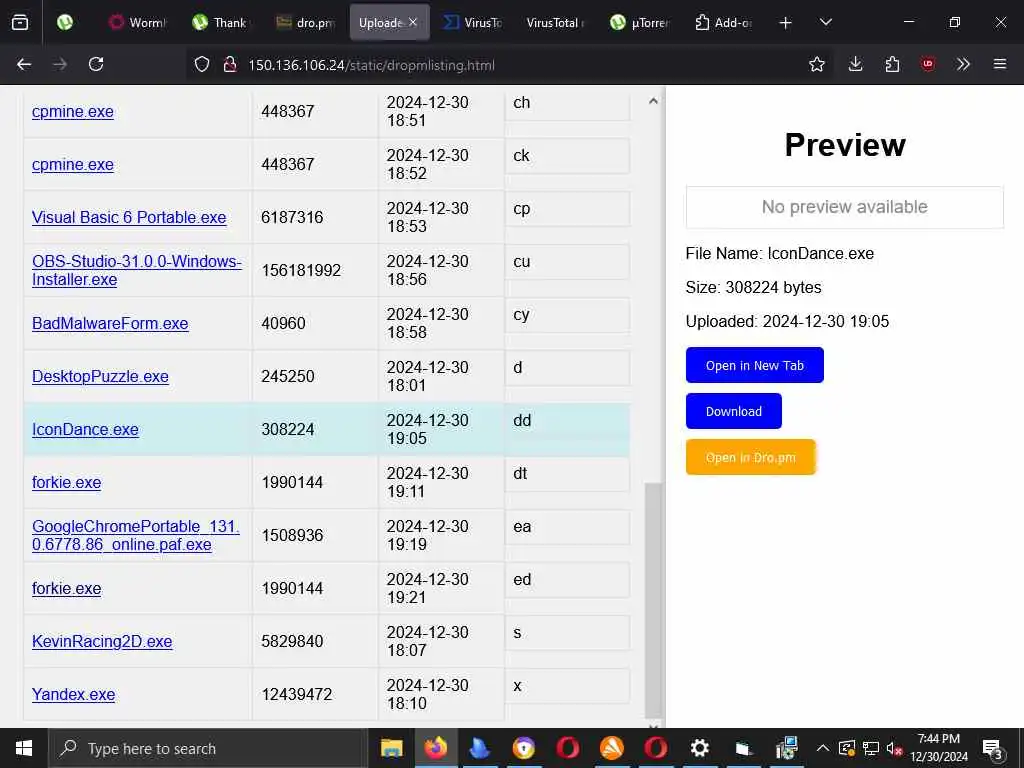
Task: Close the active Uploade tab
Action: tap(413, 22)
